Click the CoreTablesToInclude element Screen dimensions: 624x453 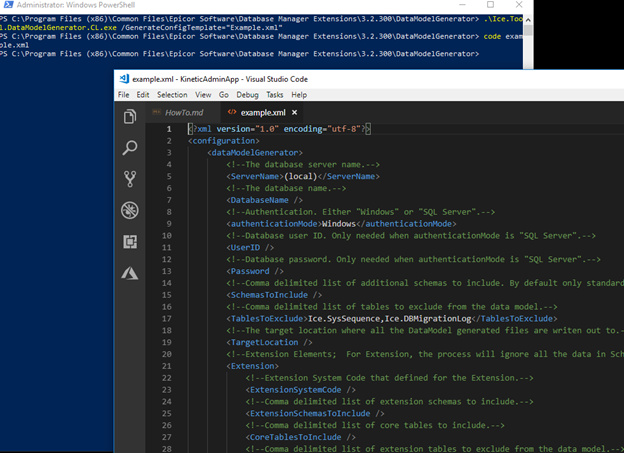point(300,437)
